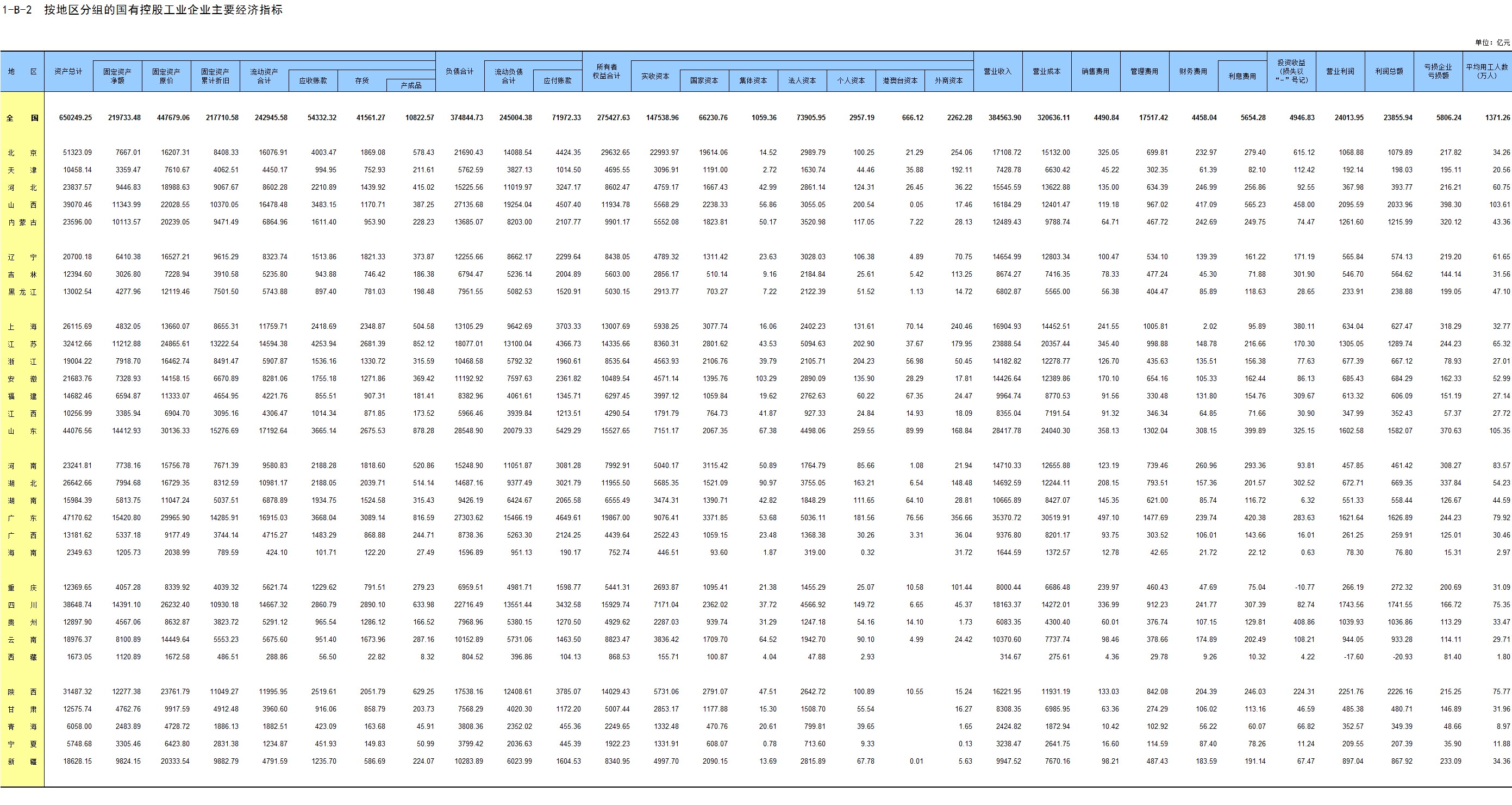
Task: Click the 负债合计 column header
Action: point(460,71)
